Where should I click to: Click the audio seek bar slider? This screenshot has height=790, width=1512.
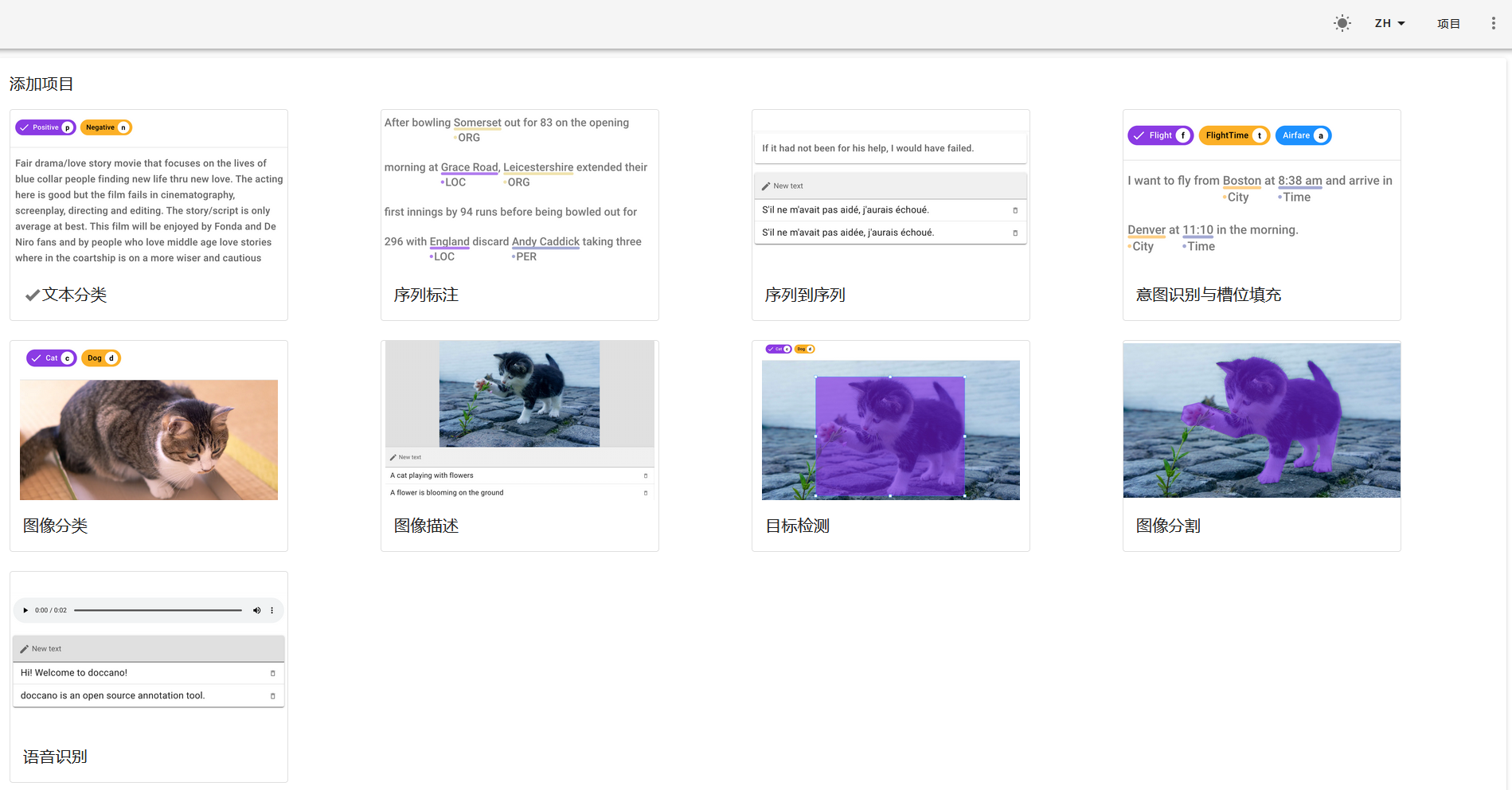pos(157,610)
